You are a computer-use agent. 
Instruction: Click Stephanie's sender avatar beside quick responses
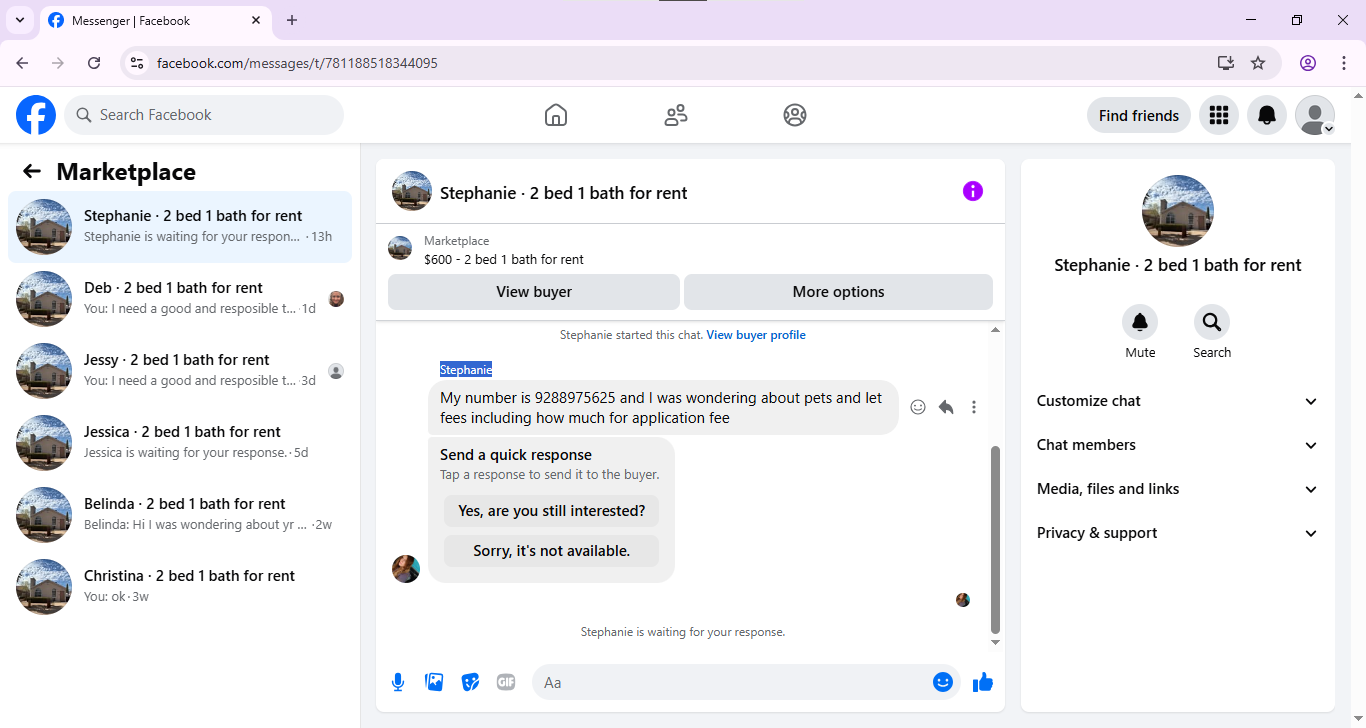pyautogui.click(x=406, y=569)
